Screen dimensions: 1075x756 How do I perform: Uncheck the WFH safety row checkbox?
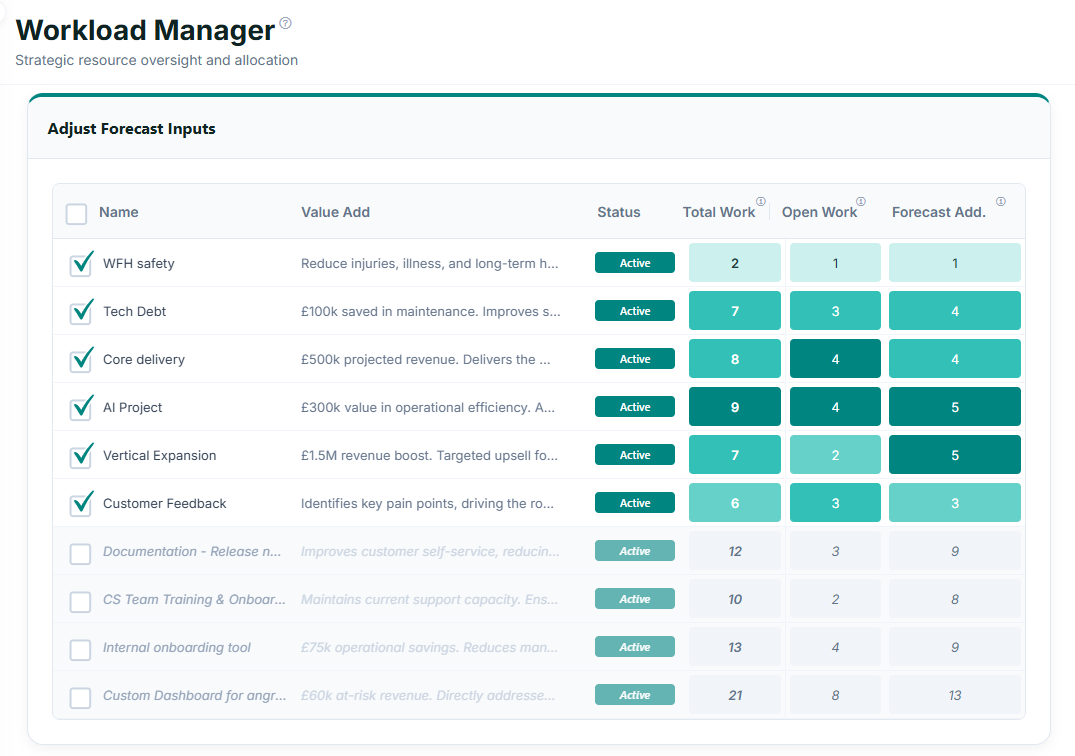tap(81, 264)
